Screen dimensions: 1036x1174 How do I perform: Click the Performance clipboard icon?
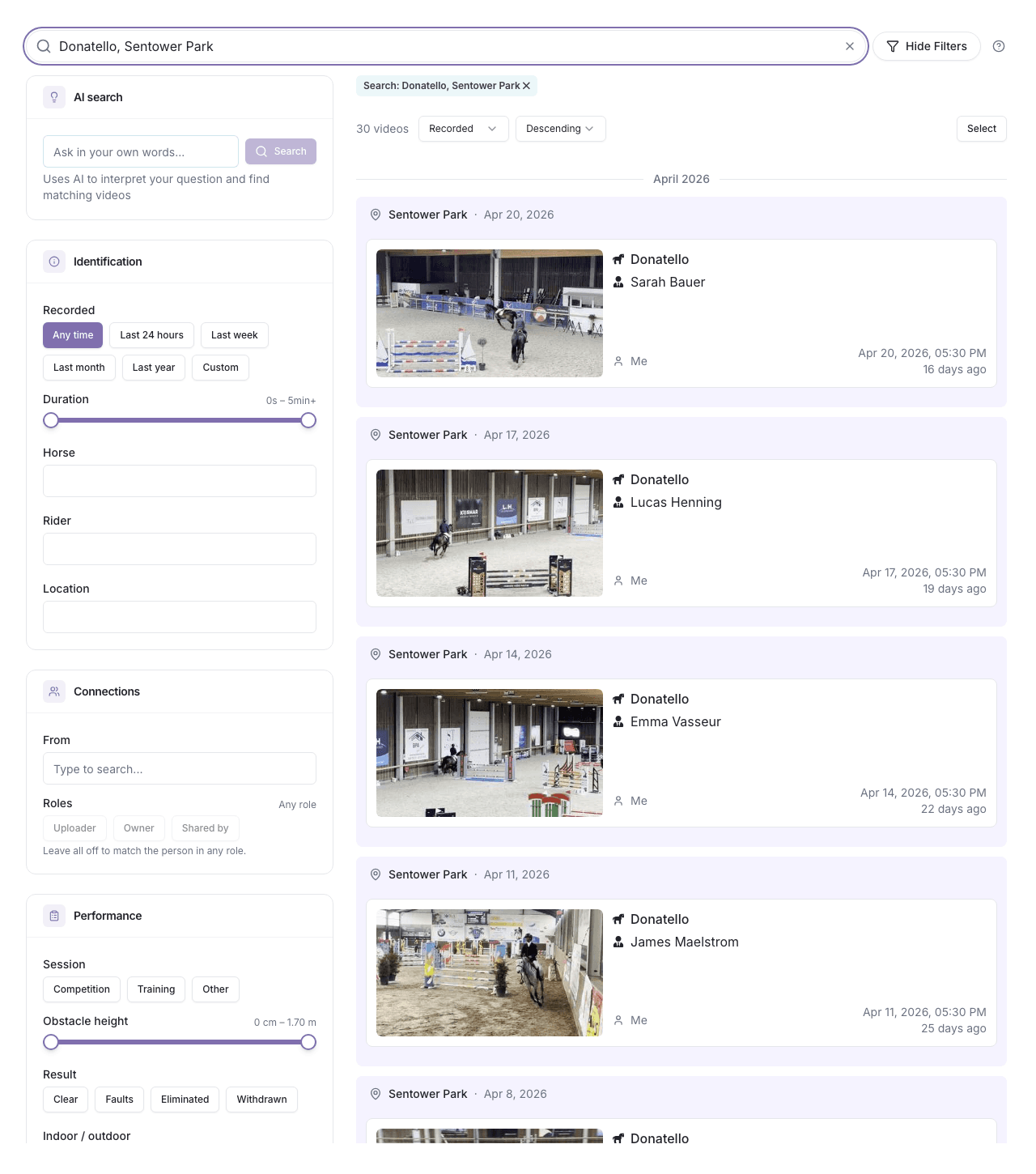pos(54,916)
